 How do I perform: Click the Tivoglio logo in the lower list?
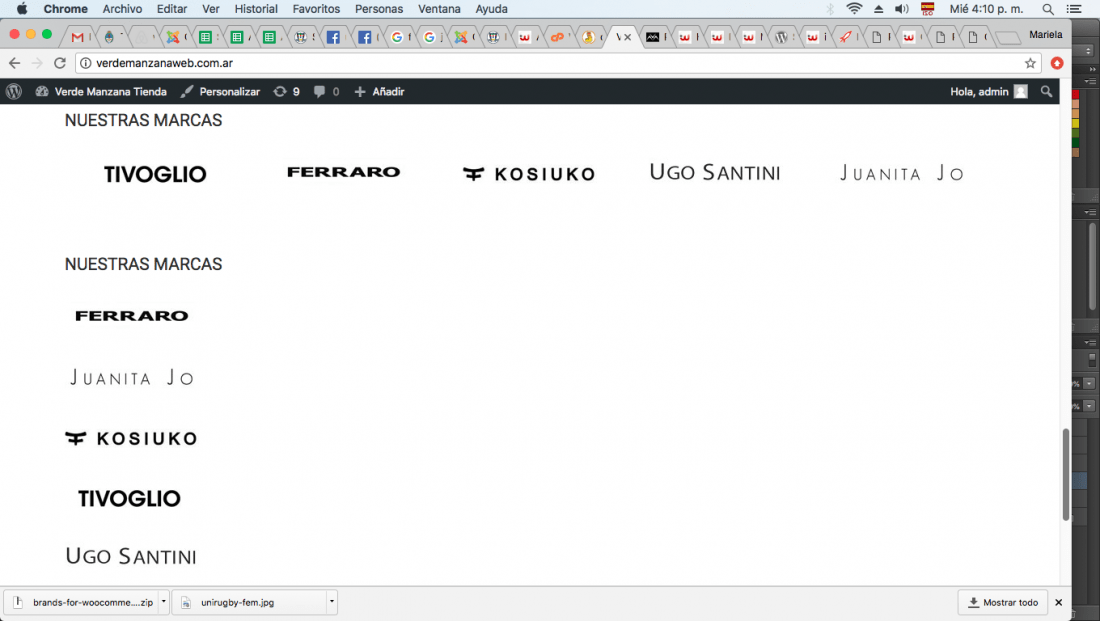[129, 499]
